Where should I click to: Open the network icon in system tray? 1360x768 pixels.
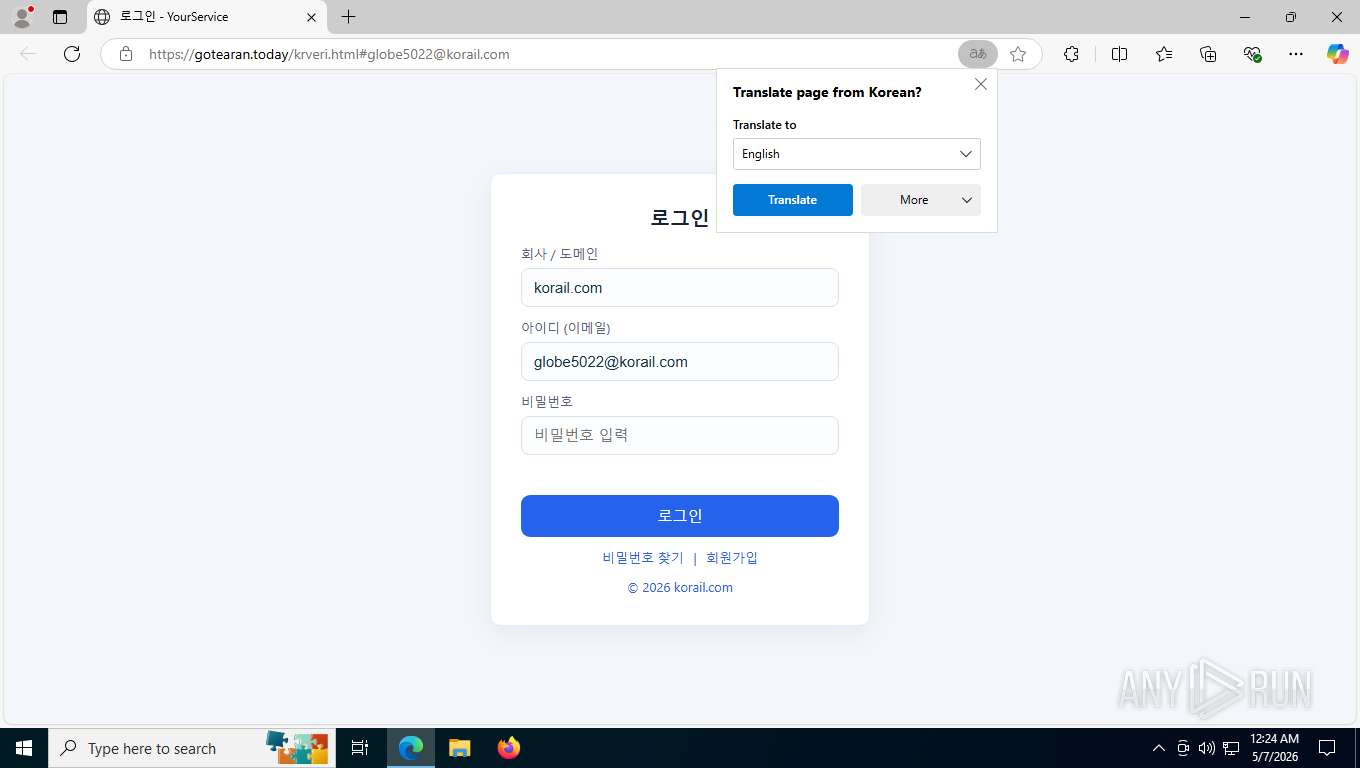(1231, 748)
